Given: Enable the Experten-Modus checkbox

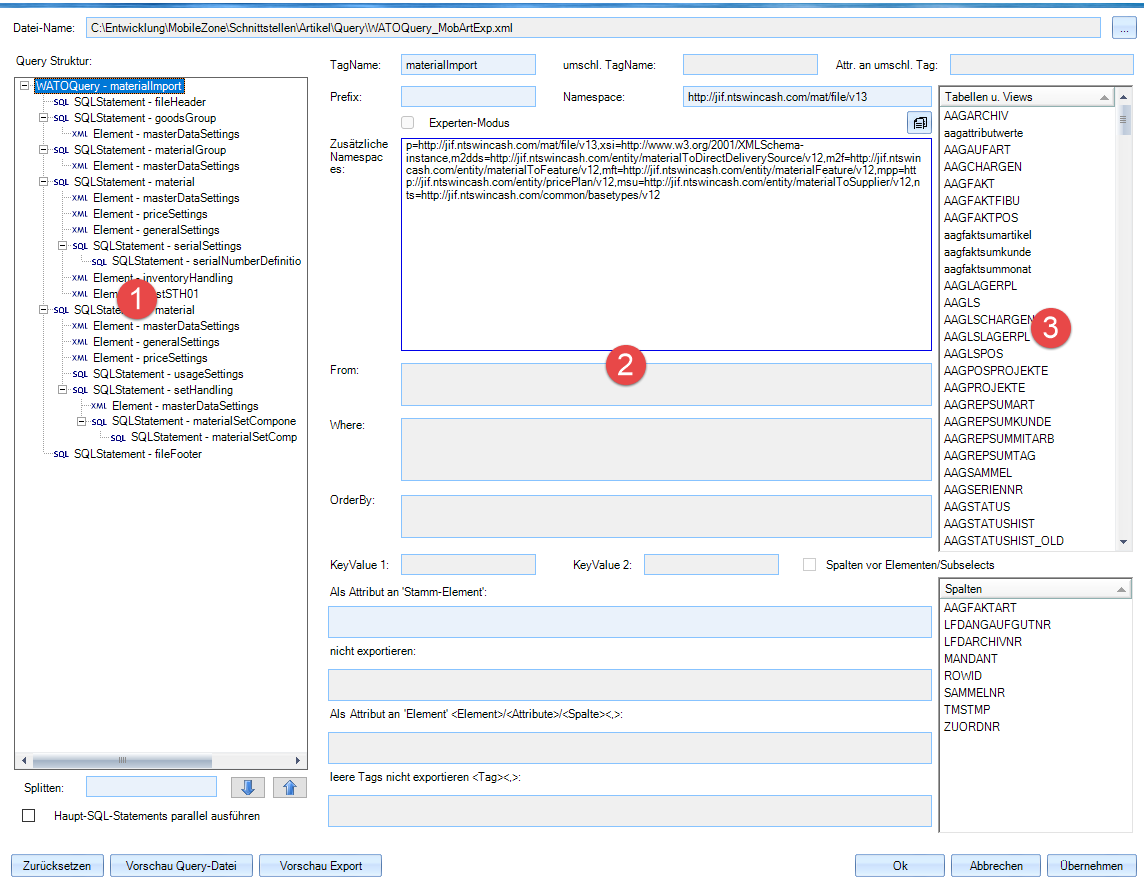Looking at the screenshot, I should pos(408,122).
